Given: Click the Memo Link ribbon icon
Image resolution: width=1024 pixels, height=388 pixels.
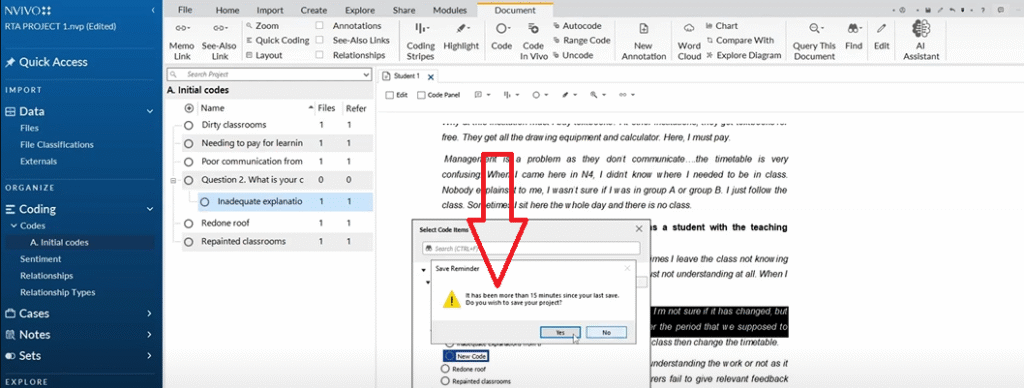Looking at the screenshot, I should [182, 28].
